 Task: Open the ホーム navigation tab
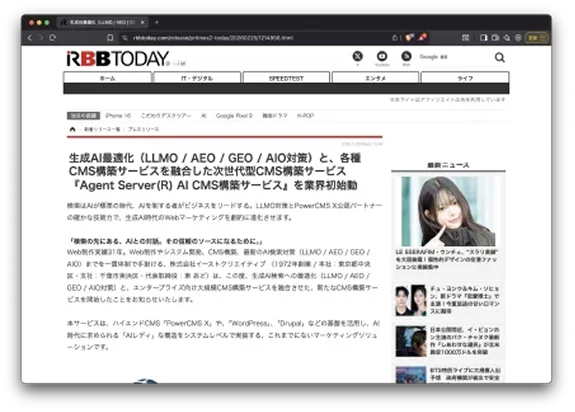107,78
